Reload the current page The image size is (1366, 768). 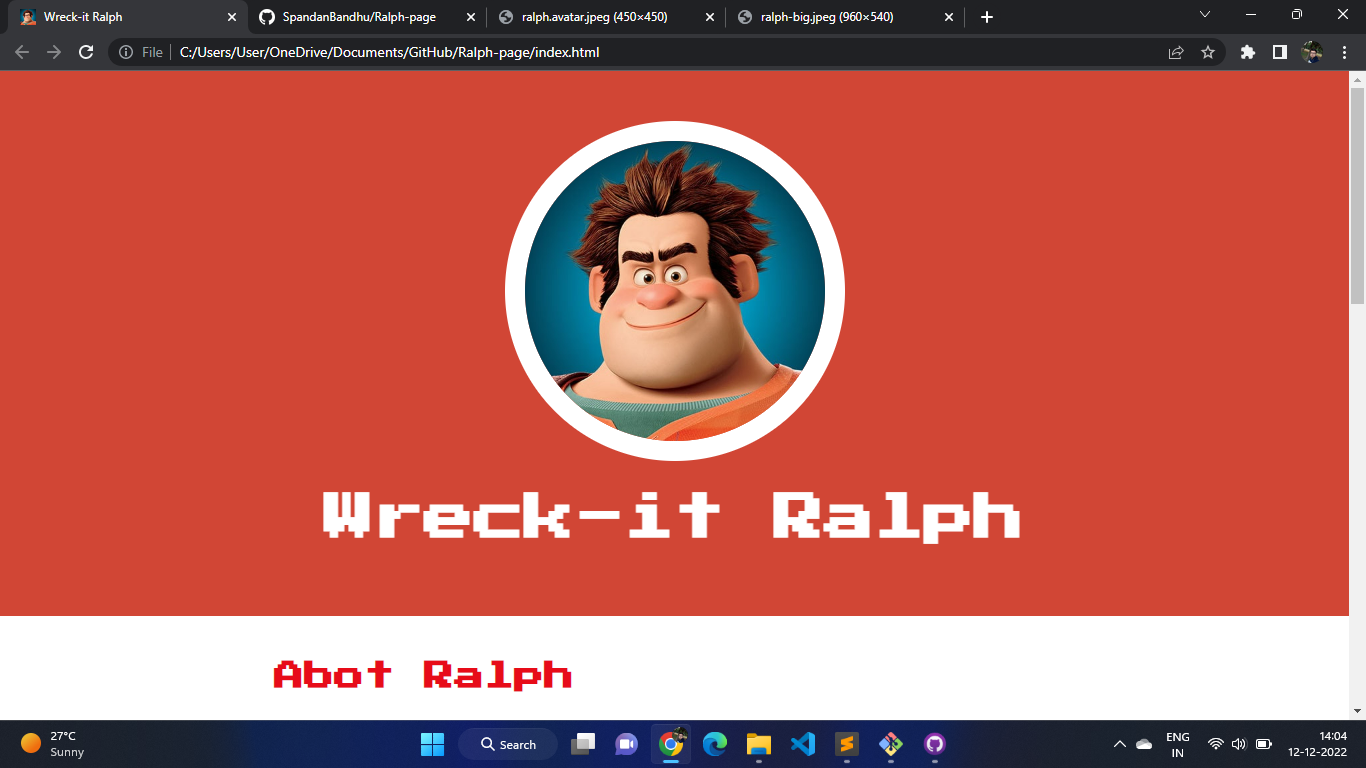pos(84,52)
